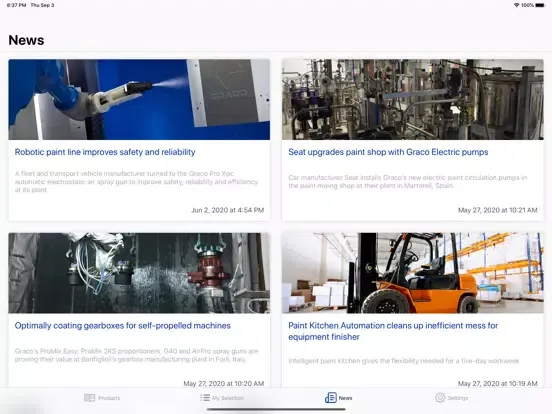Viewport: 552px width, 414px height.
Task: Open 'Seat upgrades paint shop' article title
Action: point(388,152)
